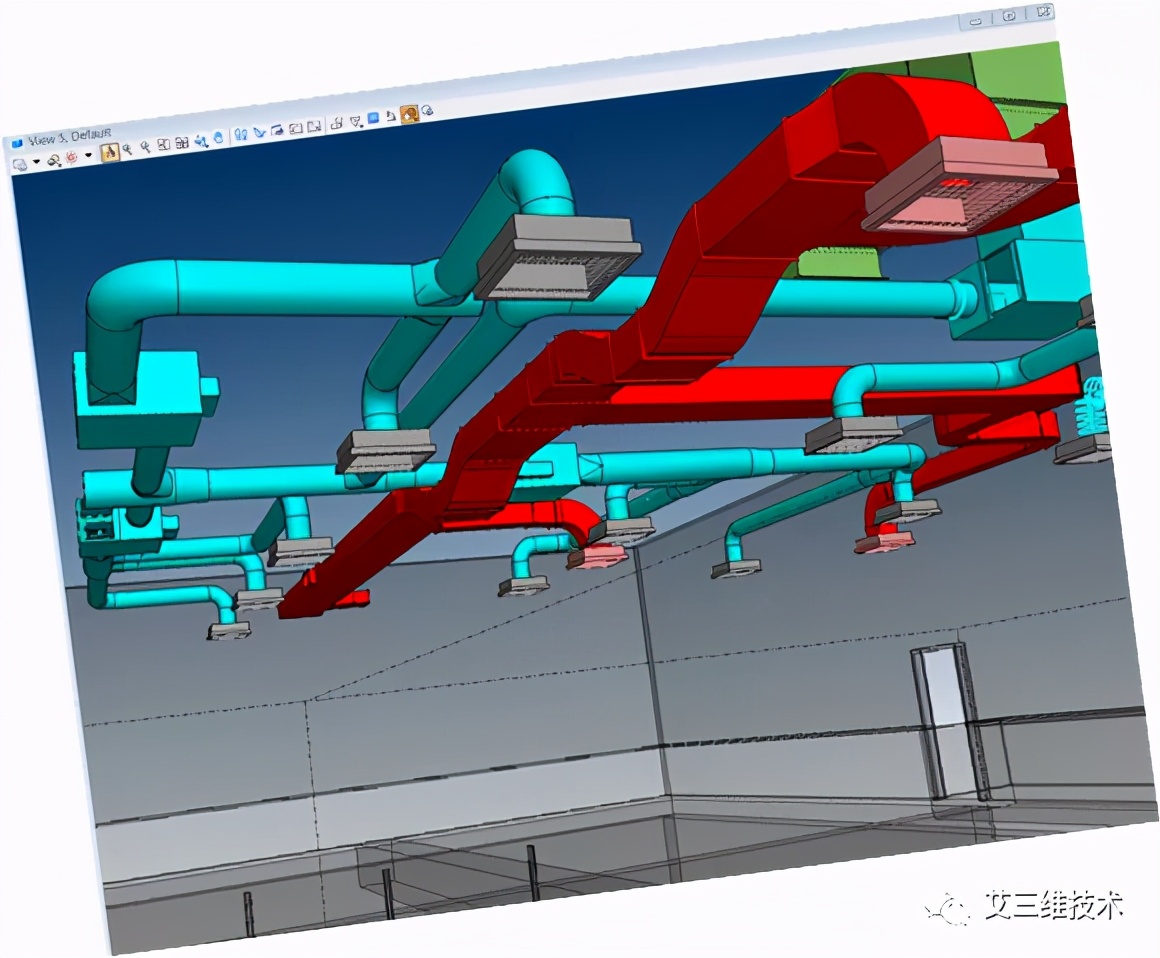This screenshot has height=958, width=1160.
Task: Expand the dropdown arrow beside View Attributes
Action: pyautogui.click(x=36, y=161)
